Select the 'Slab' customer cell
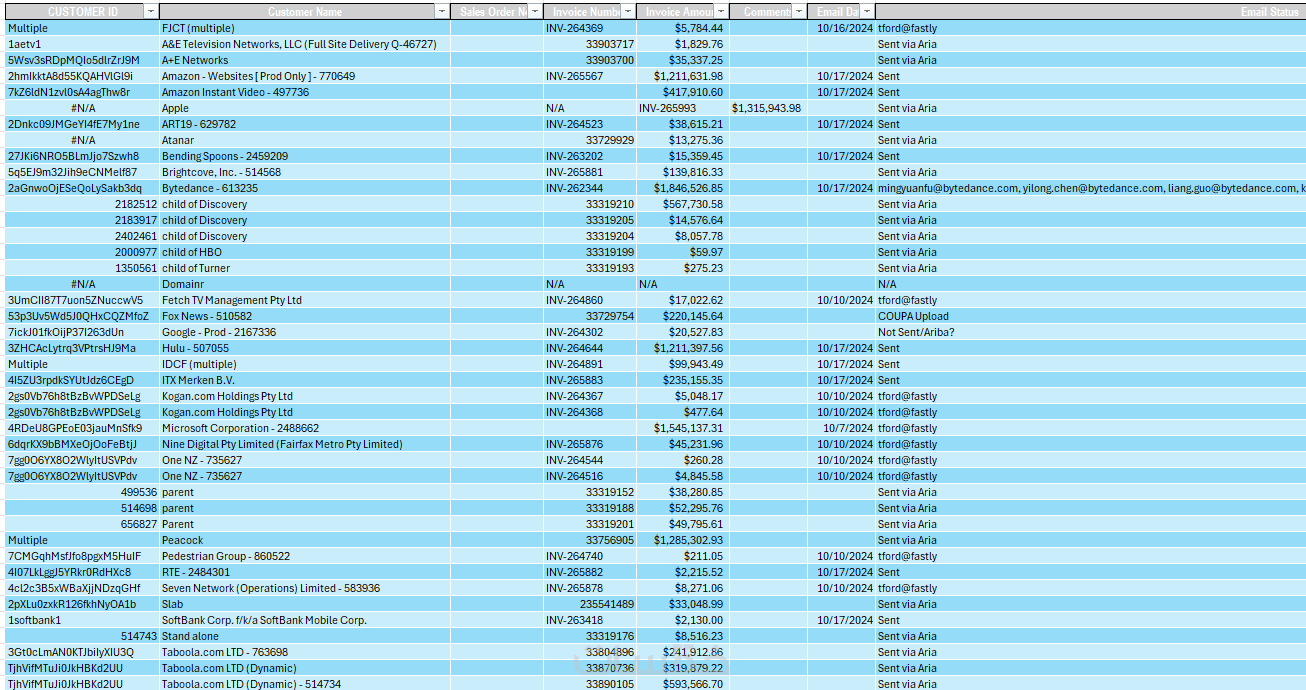 (x=305, y=604)
